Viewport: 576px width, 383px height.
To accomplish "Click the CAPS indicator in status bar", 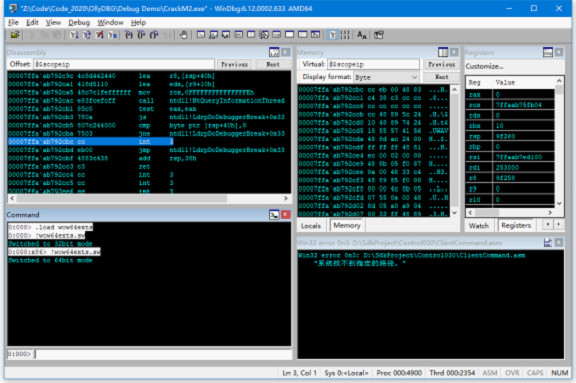I will pyautogui.click(x=535, y=373).
